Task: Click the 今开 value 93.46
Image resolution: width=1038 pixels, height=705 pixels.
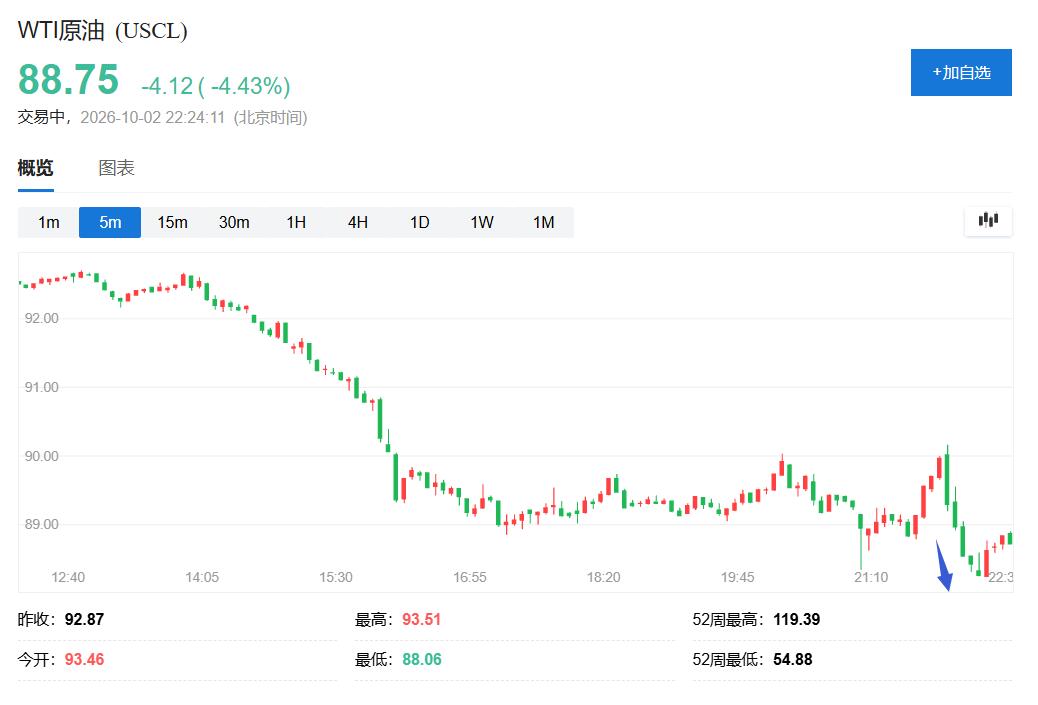Action: click(x=84, y=660)
